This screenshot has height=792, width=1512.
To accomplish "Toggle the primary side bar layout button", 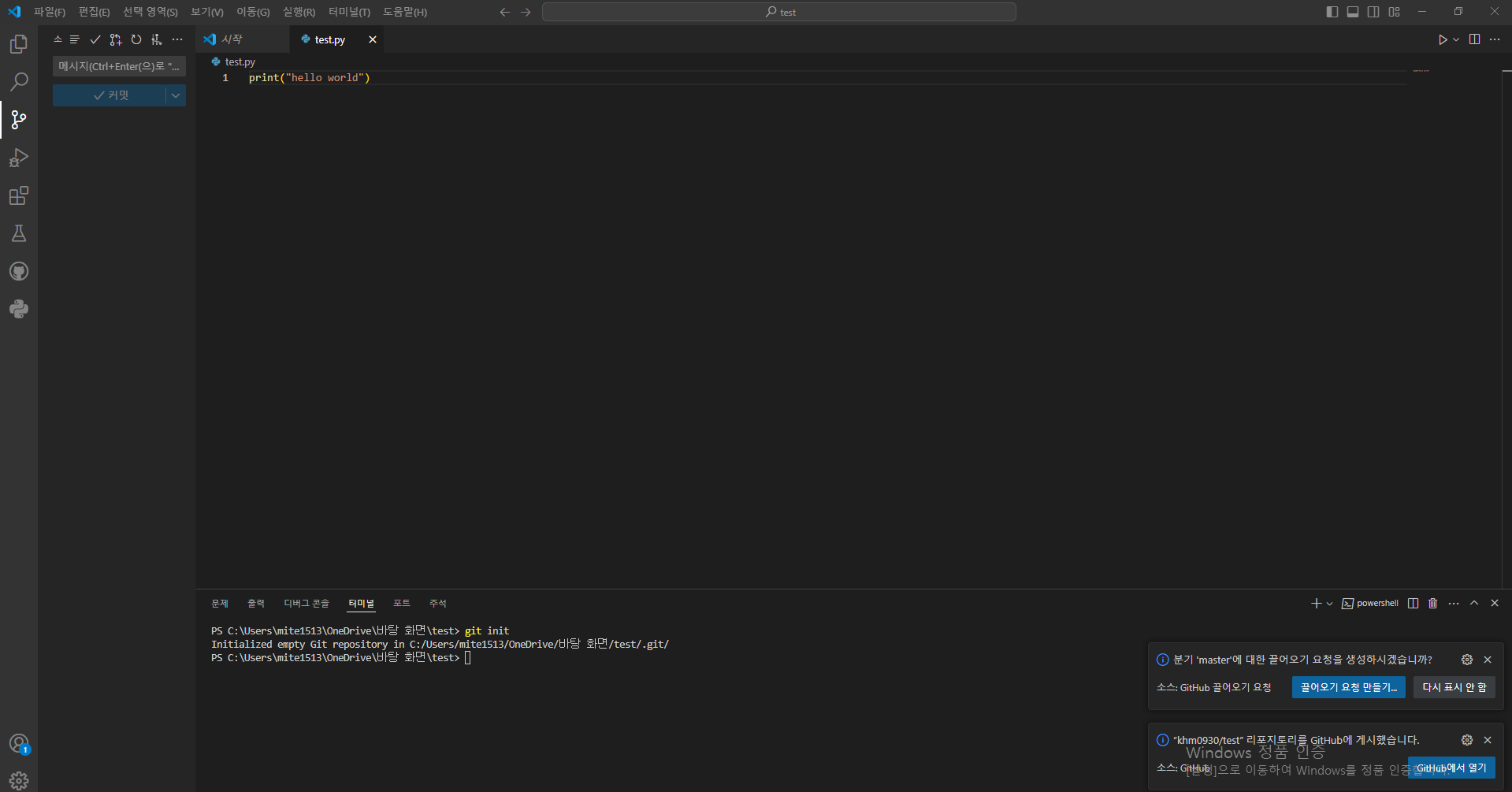I will (x=1332, y=12).
